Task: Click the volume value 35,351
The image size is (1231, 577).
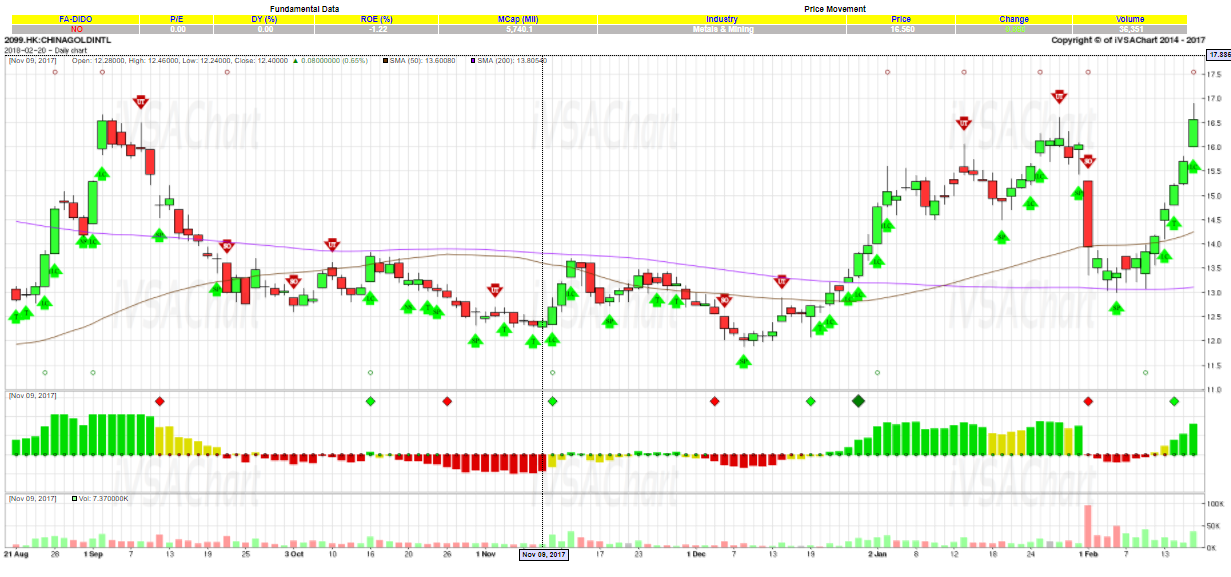Action: 1130,30
